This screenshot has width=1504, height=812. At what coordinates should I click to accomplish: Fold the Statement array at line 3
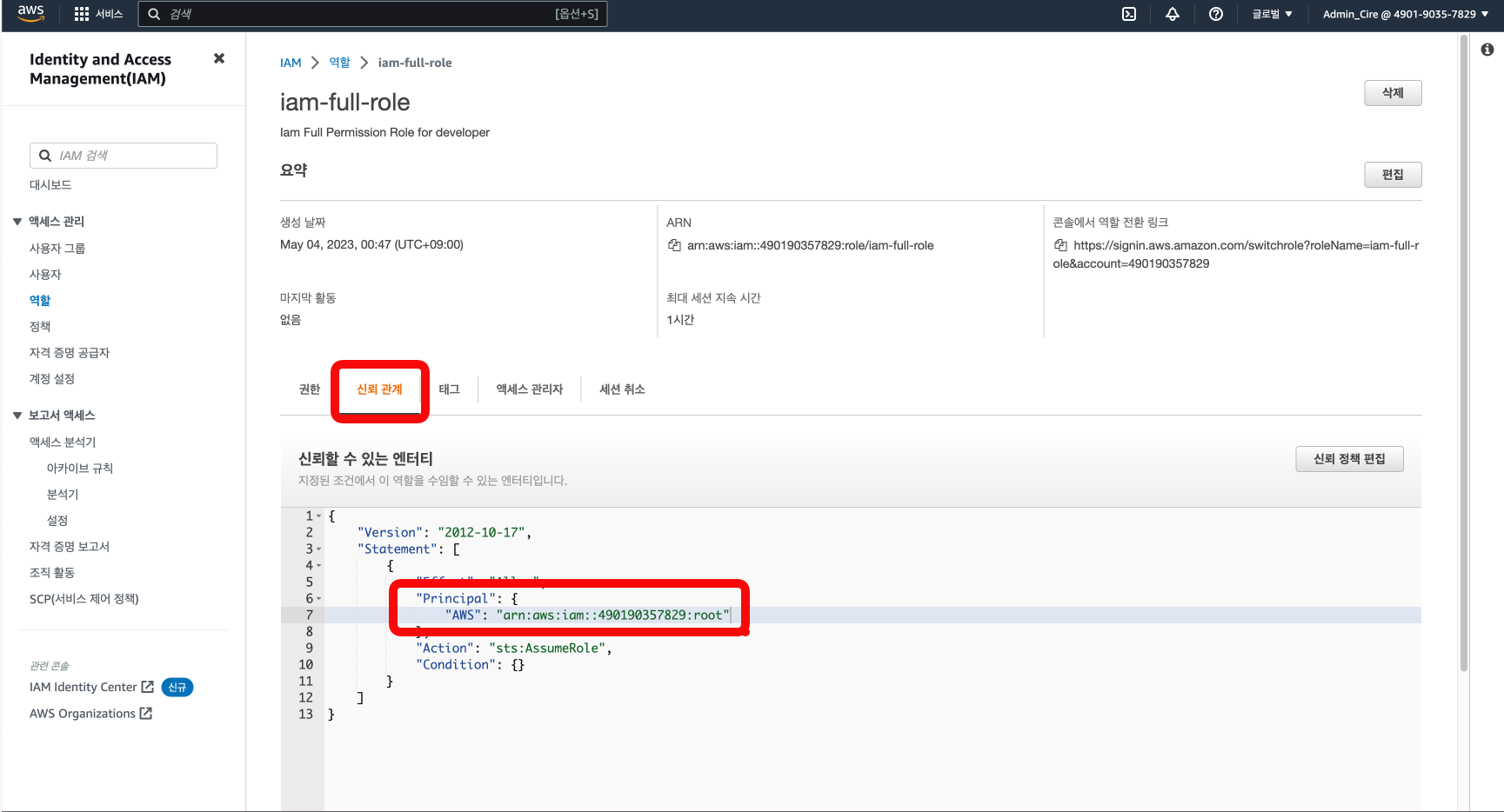(x=319, y=549)
